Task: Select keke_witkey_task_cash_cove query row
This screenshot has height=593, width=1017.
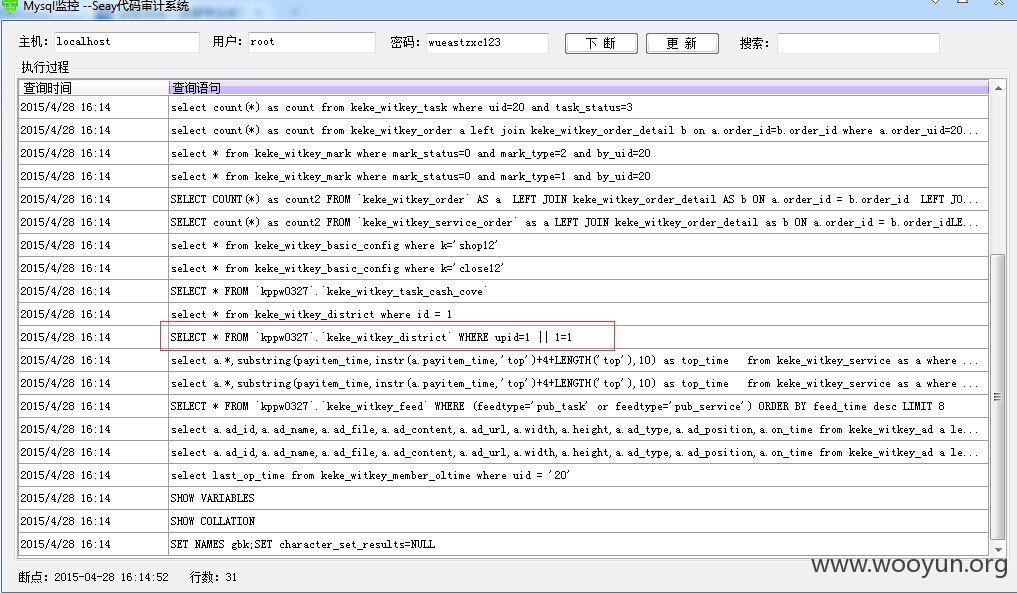Action: coord(503,291)
